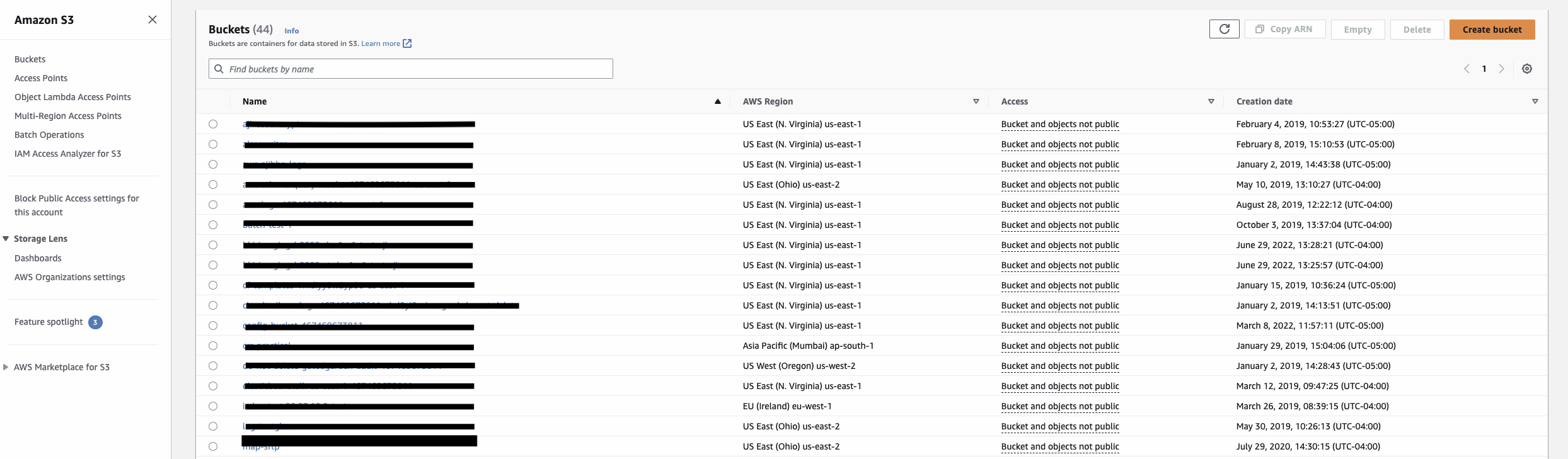The width and height of the screenshot is (1568, 459).
Task: Open AWS Organizations settings
Action: 70,277
